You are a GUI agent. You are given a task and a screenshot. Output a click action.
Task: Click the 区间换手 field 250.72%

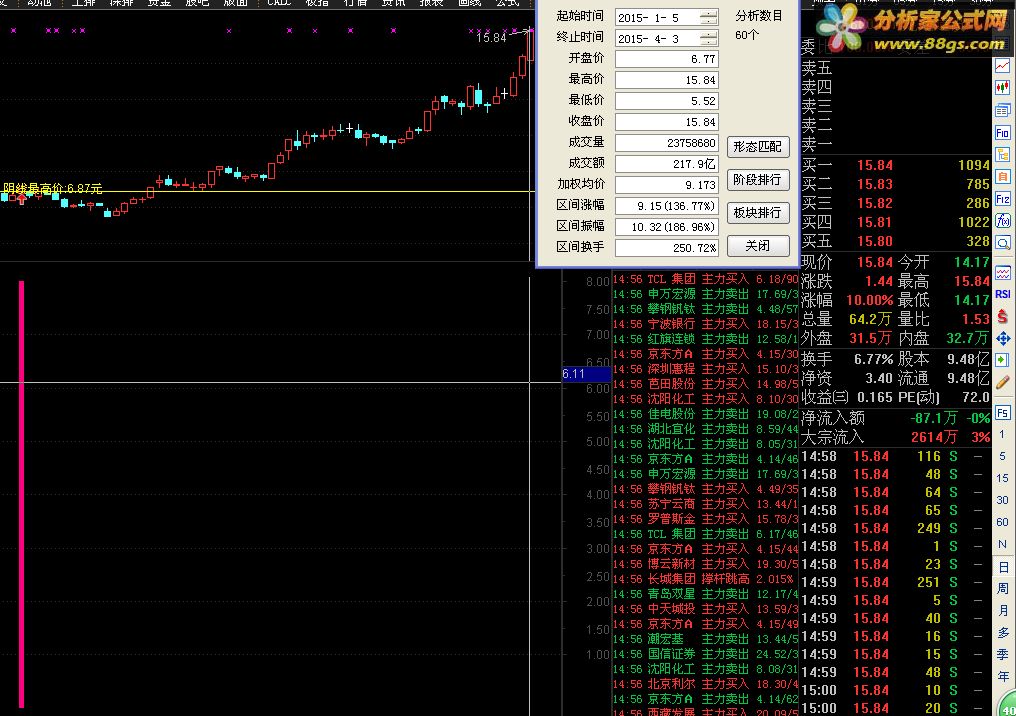(x=667, y=248)
